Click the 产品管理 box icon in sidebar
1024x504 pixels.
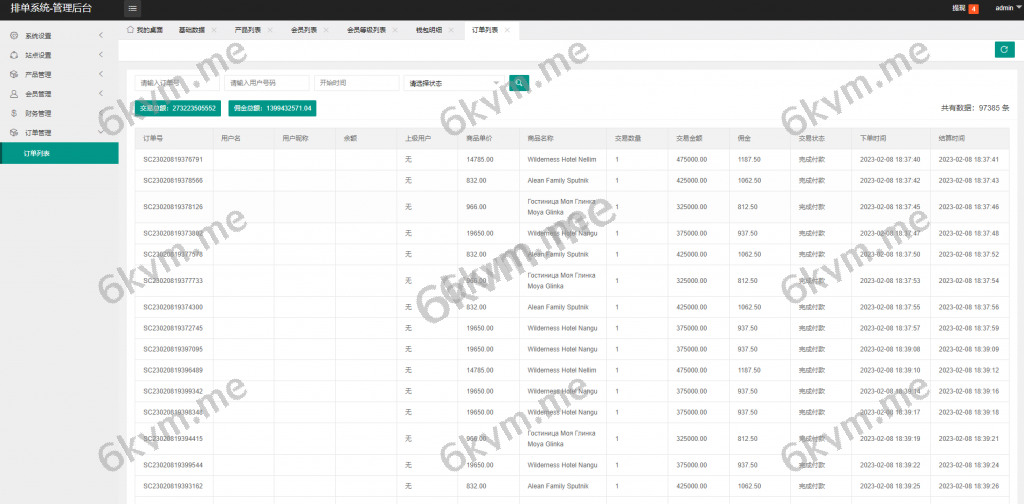(x=14, y=74)
